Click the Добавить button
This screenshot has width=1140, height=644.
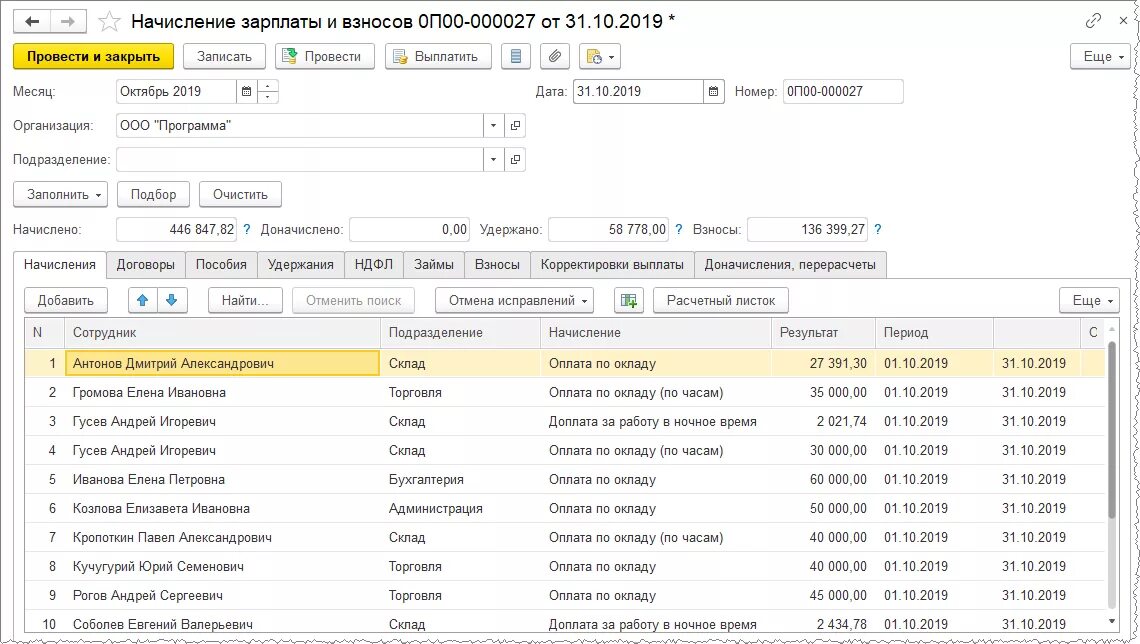(x=65, y=300)
